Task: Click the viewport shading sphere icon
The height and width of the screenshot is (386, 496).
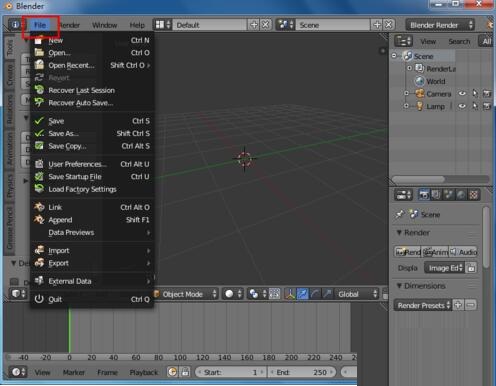Action: tap(233, 294)
